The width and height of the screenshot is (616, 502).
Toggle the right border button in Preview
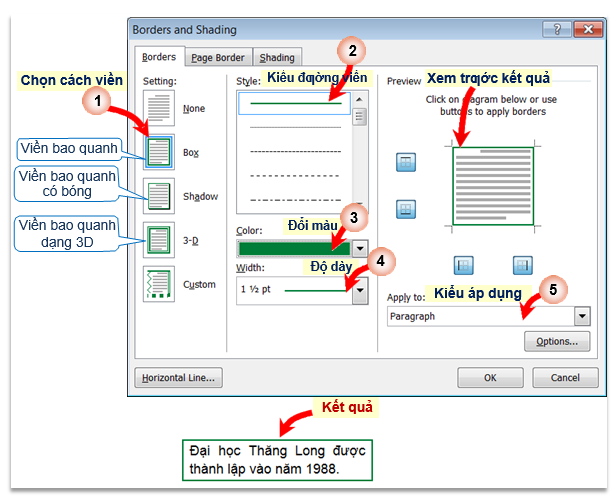(521, 265)
